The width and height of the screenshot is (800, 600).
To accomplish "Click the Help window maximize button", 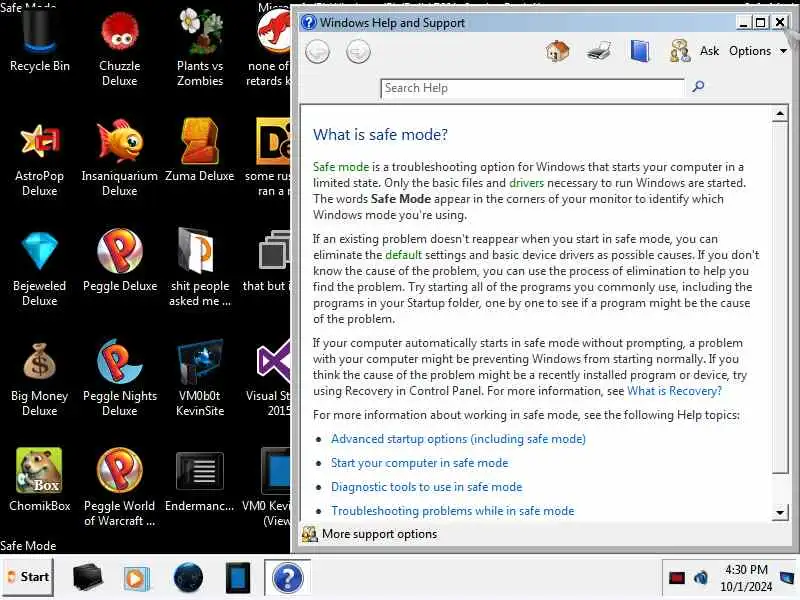I will point(760,22).
